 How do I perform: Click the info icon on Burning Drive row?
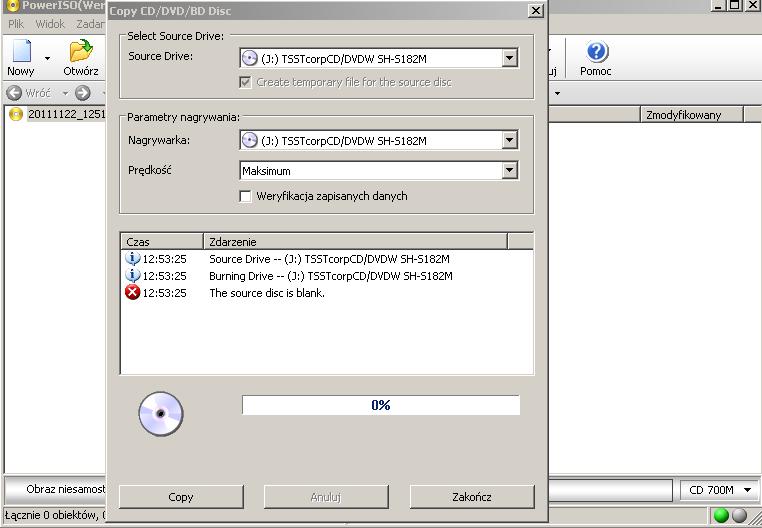pyautogui.click(x=132, y=276)
